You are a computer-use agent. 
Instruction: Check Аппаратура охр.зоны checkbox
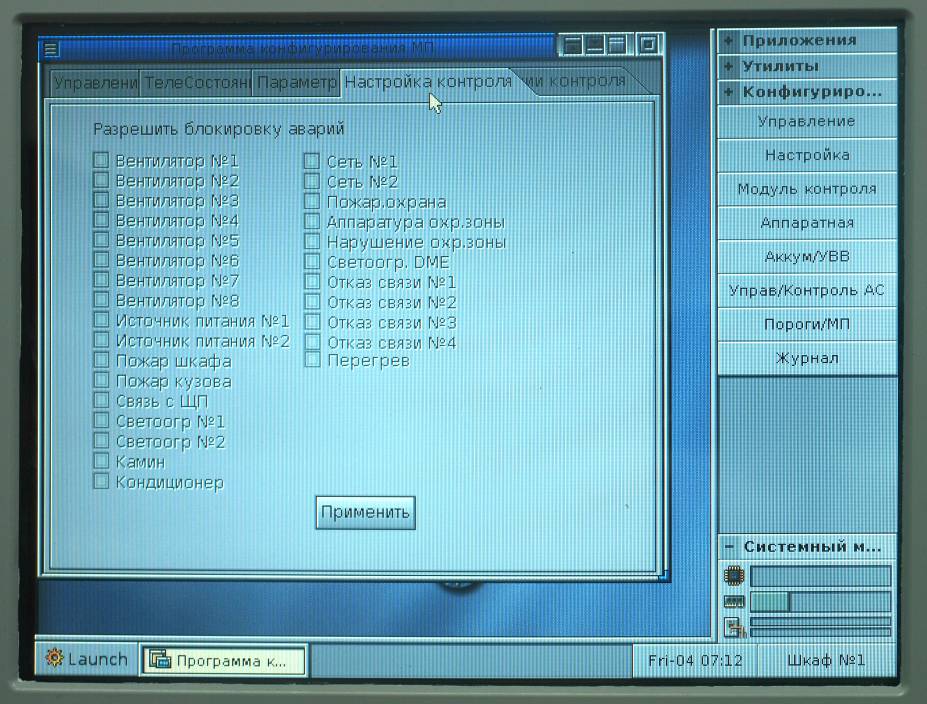click(x=312, y=221)
